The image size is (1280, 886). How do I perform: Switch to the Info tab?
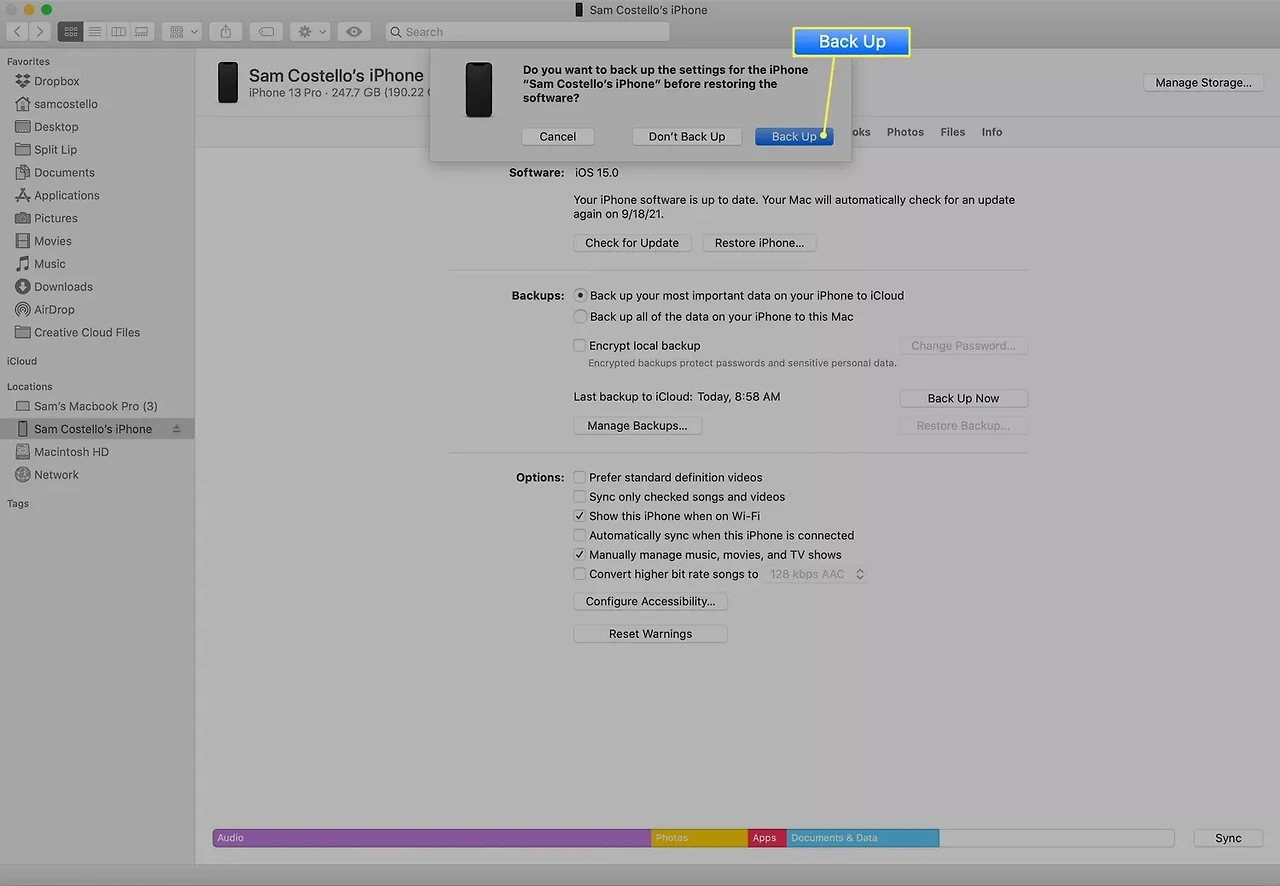992,132
